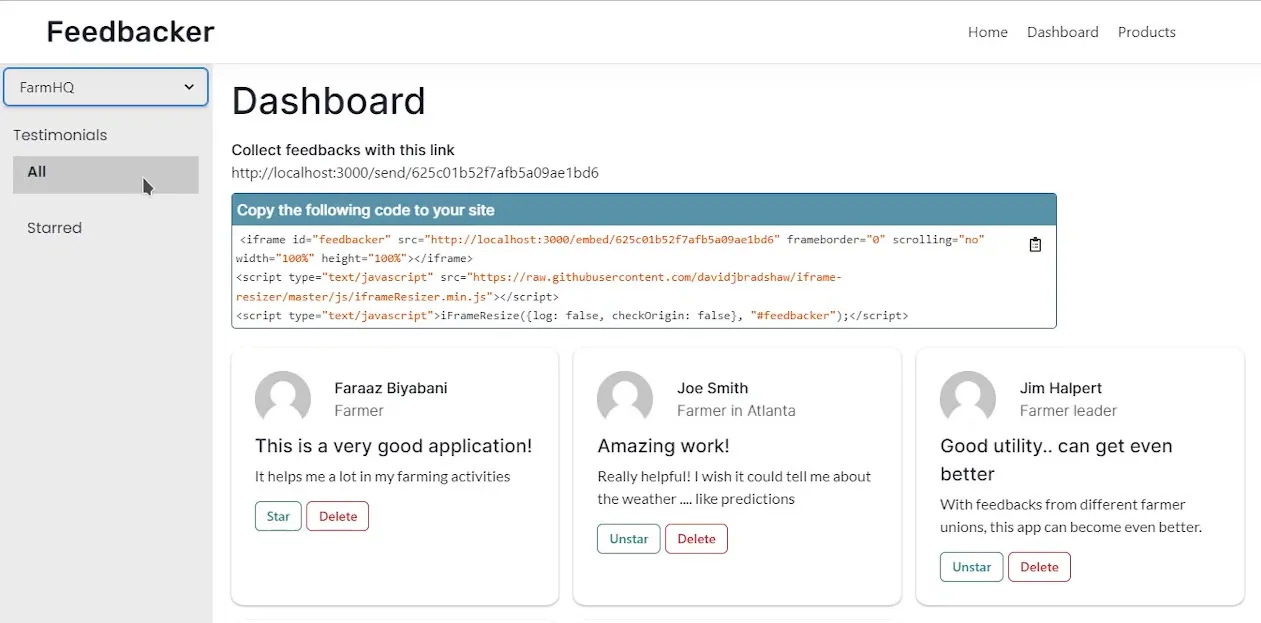Click the Feedbacker logo title
This screenshot has width=1261, height=623.
[131, 32]
